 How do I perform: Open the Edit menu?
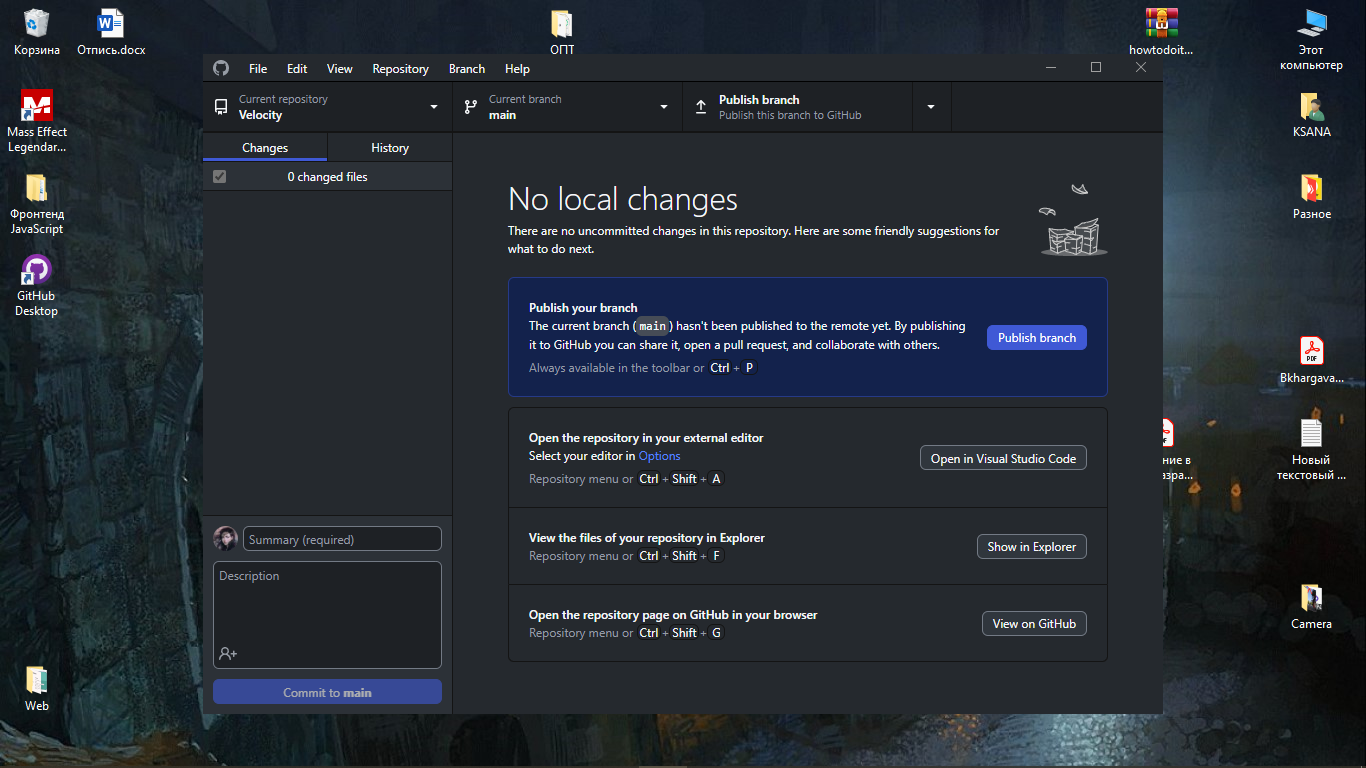tap(297, 69)
